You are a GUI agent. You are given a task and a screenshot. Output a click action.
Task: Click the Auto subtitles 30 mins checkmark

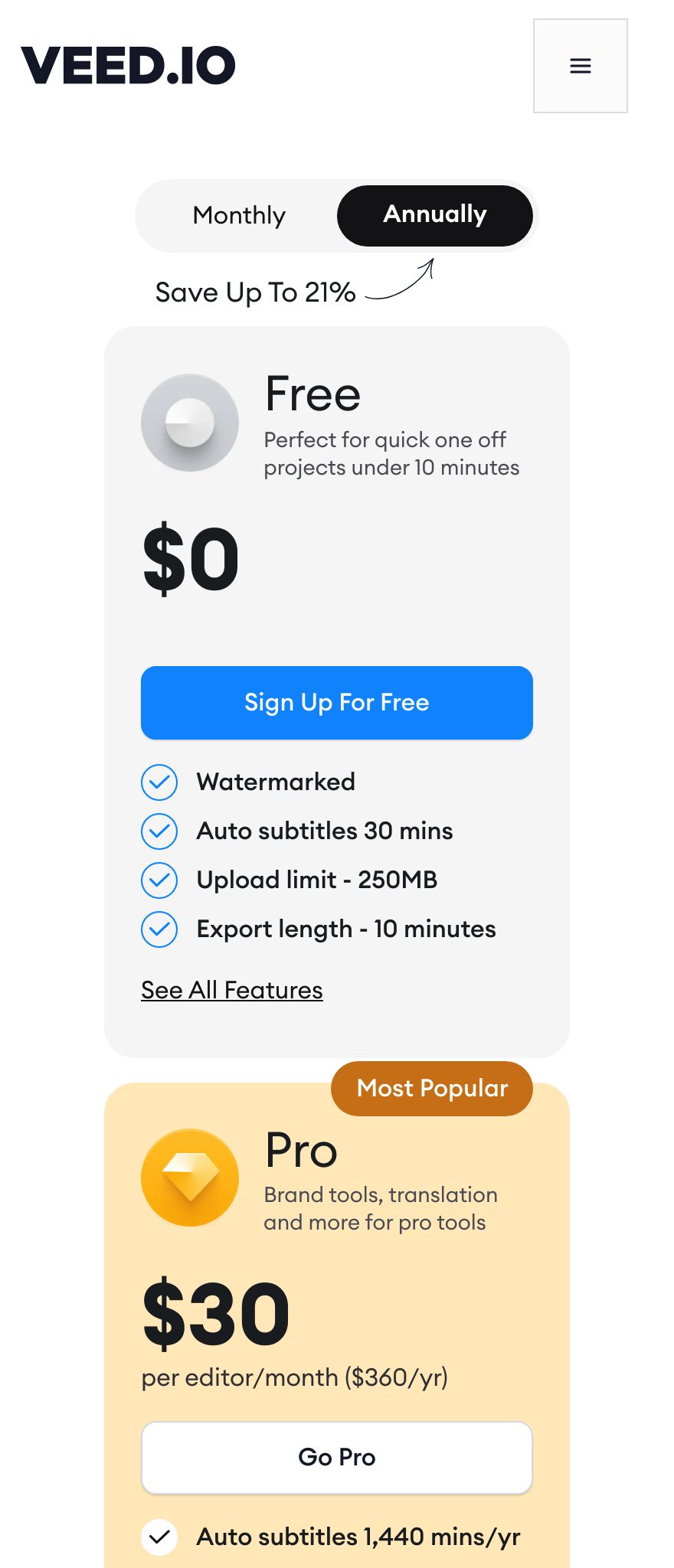159,831
